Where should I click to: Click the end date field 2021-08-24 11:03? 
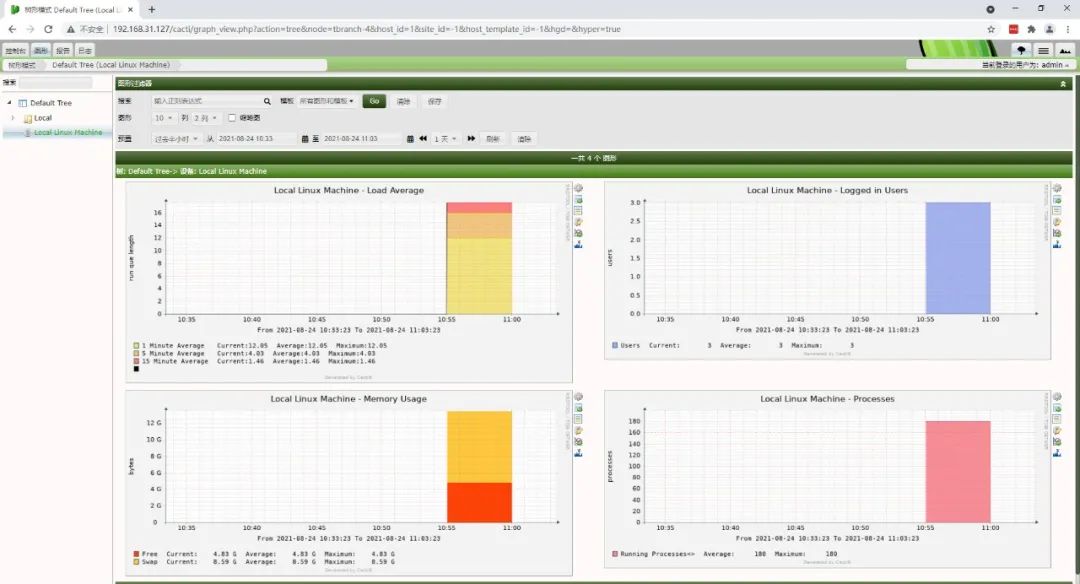click(x=362, y=139)
